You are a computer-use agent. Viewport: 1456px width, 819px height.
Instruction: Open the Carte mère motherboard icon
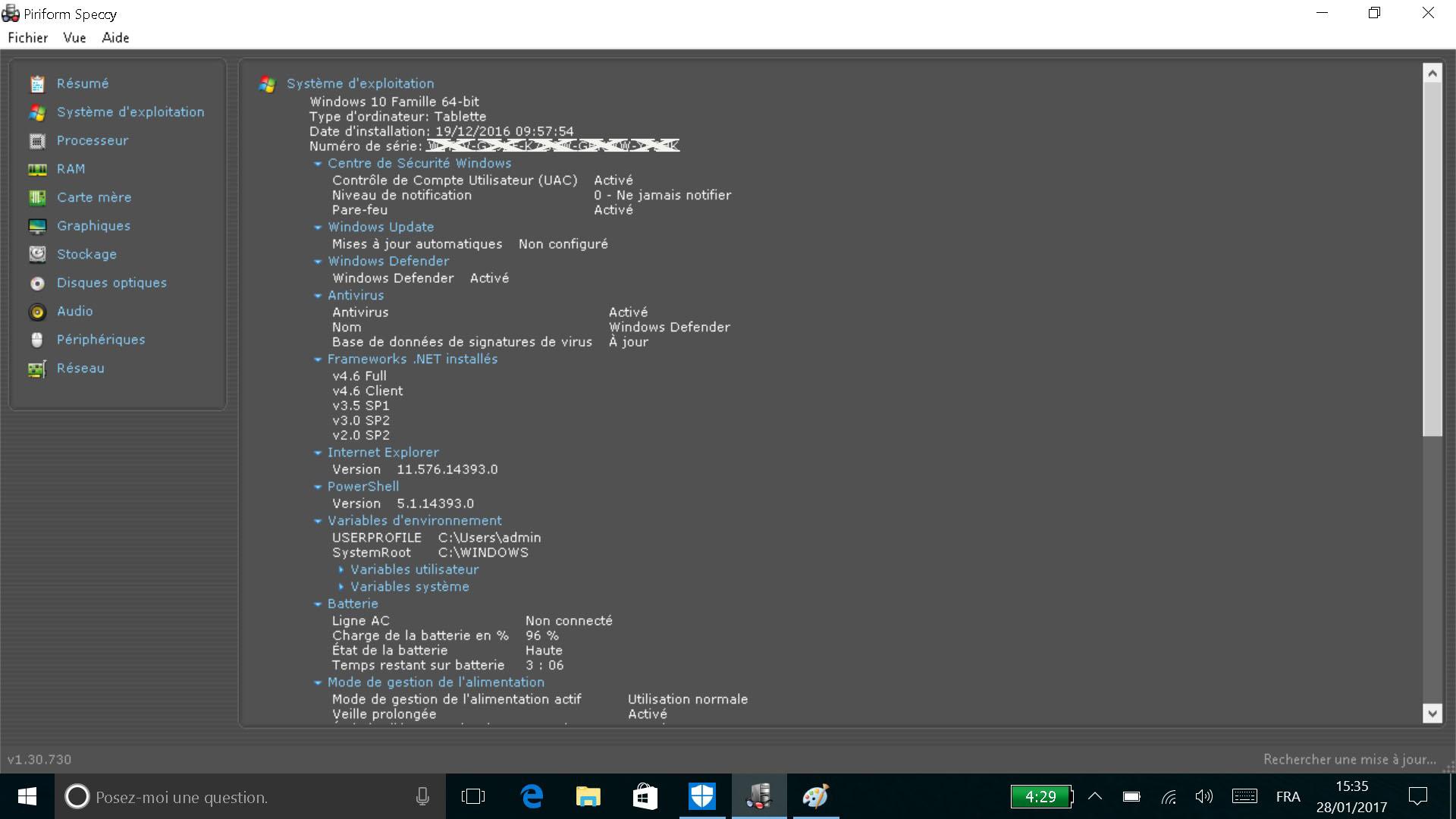point(37,198)
